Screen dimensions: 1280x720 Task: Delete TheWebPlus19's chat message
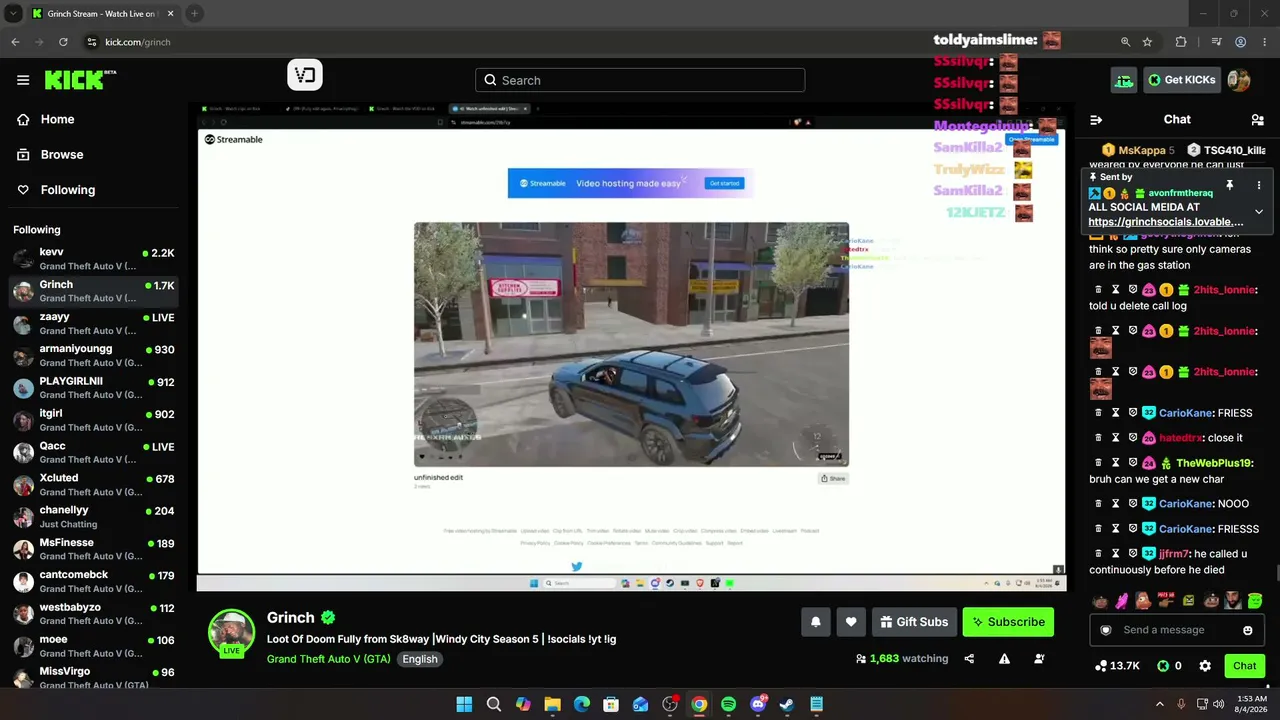point(1099,463)
